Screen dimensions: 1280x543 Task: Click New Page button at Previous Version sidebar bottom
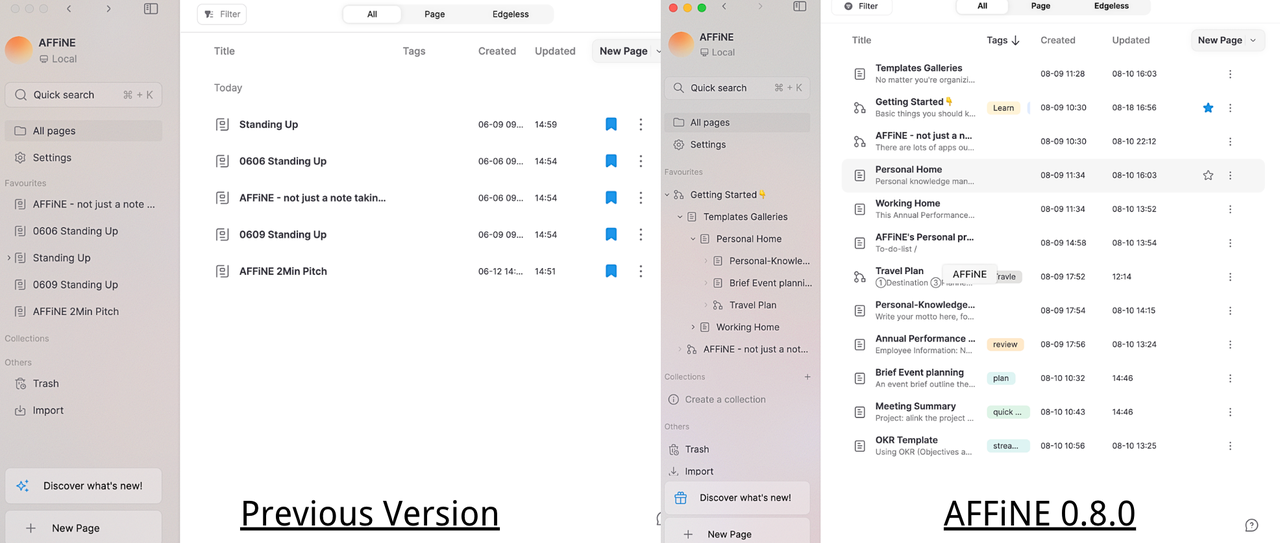coord(83,527)
